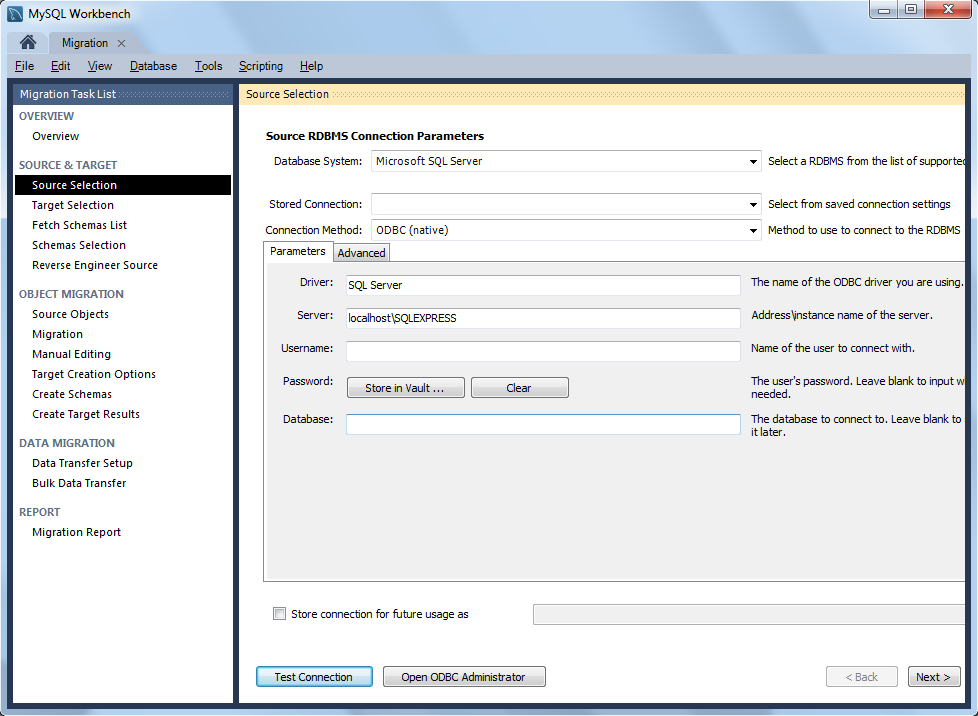
Task: Click the SOURCE & TARGET section heading
Action: [68, 165]
